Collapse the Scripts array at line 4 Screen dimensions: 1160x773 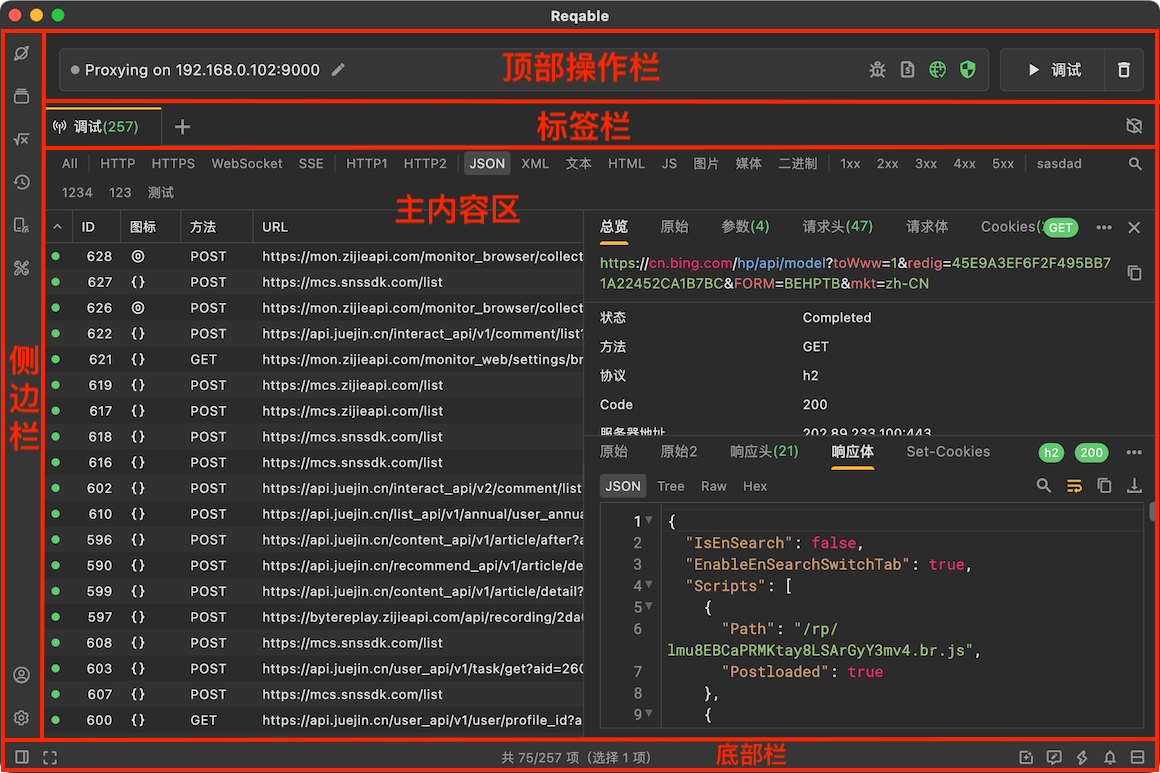649,584
